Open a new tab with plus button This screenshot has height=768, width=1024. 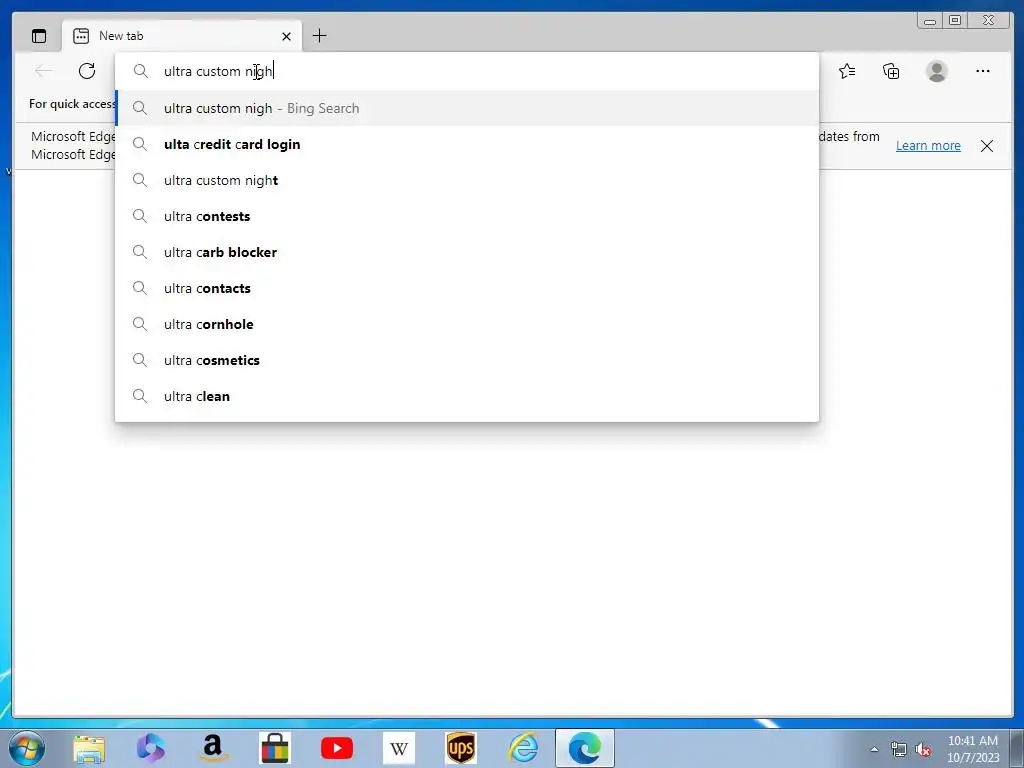(x=319, y=36)
